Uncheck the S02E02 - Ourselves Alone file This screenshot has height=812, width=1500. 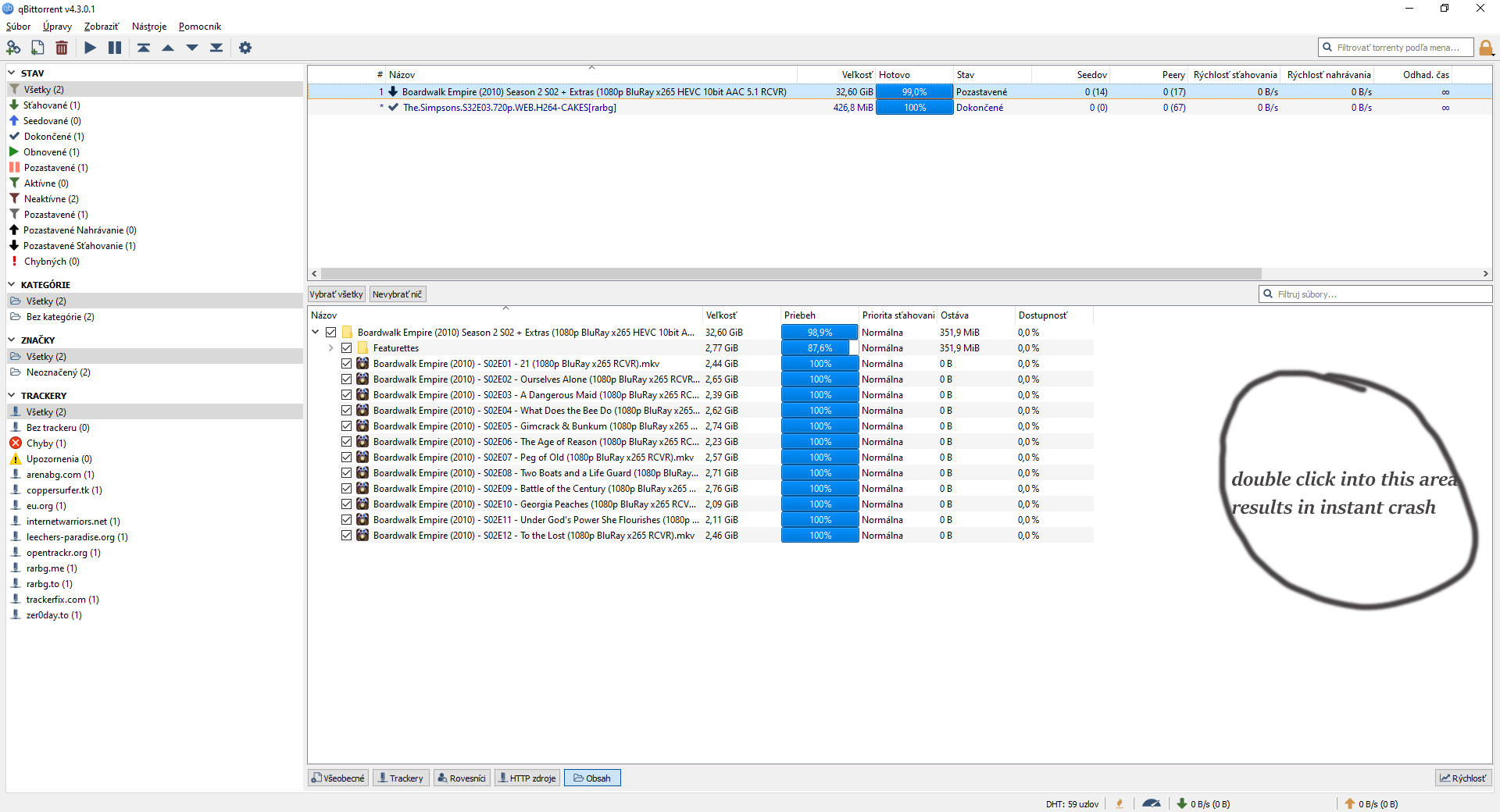(x=347, y=379)
